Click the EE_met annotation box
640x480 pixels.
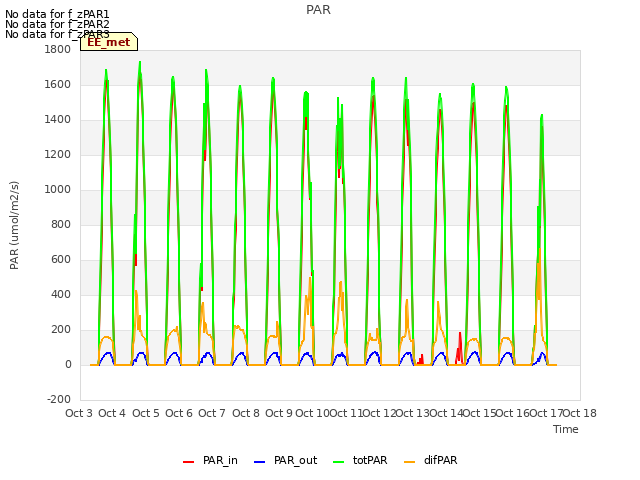109,42
